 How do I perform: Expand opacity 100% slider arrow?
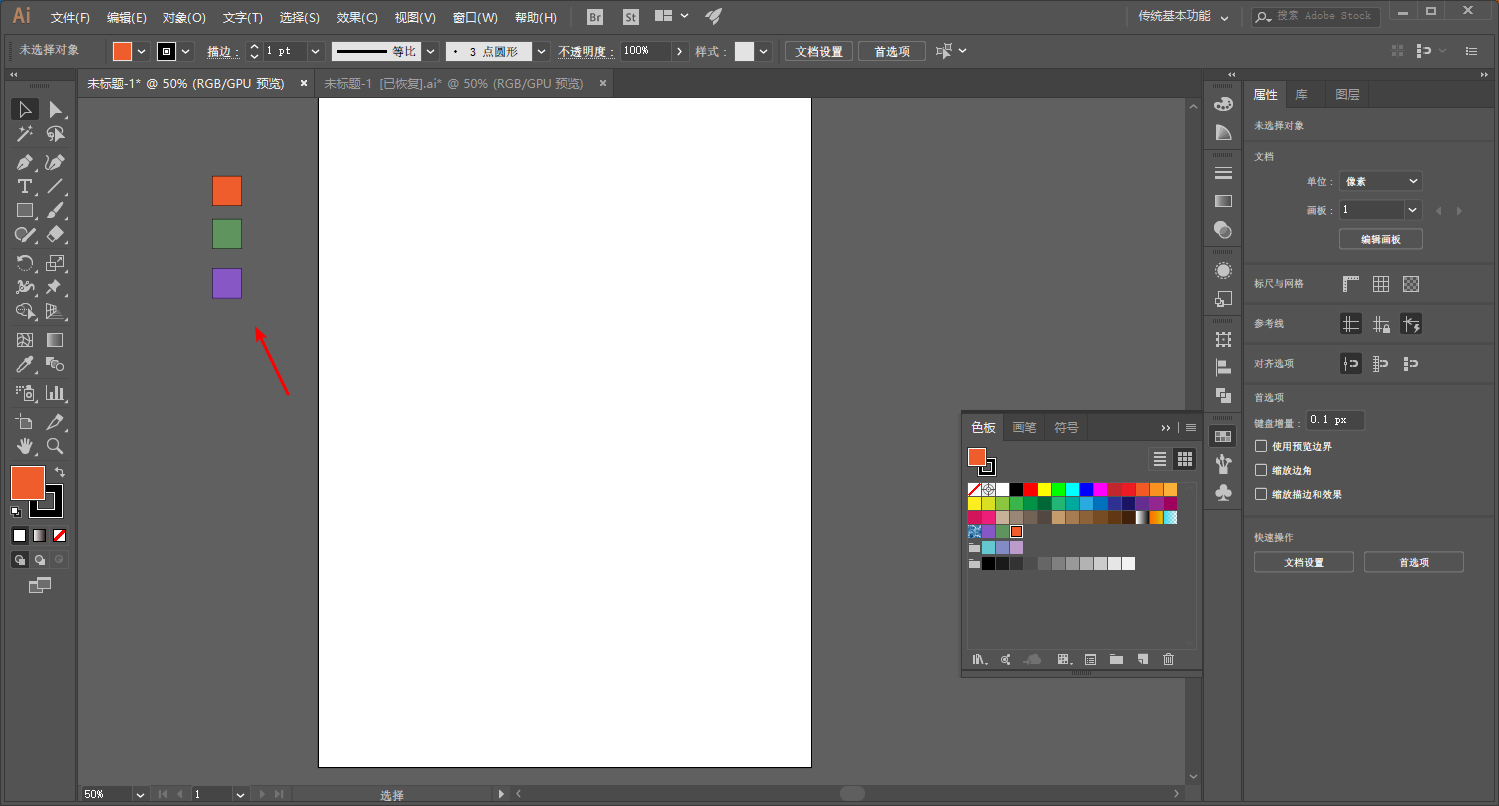[x=681, y=51]
